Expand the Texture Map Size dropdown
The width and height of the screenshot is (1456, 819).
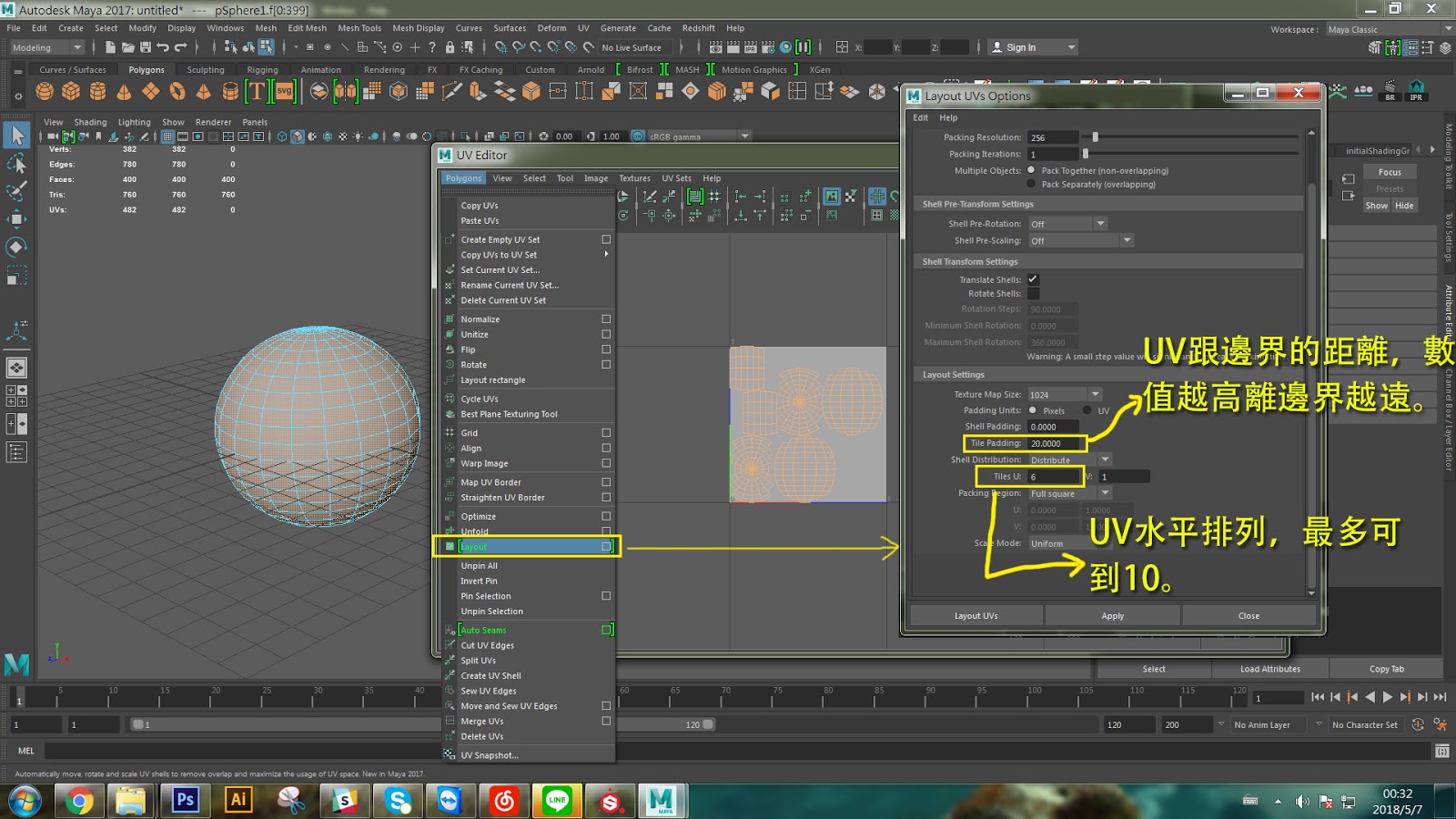tap(1095, 395)
